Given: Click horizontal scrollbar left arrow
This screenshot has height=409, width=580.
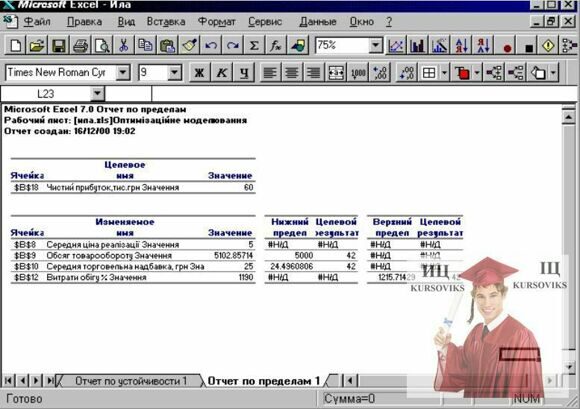Looking at the screenshot, I should [350, 381].
